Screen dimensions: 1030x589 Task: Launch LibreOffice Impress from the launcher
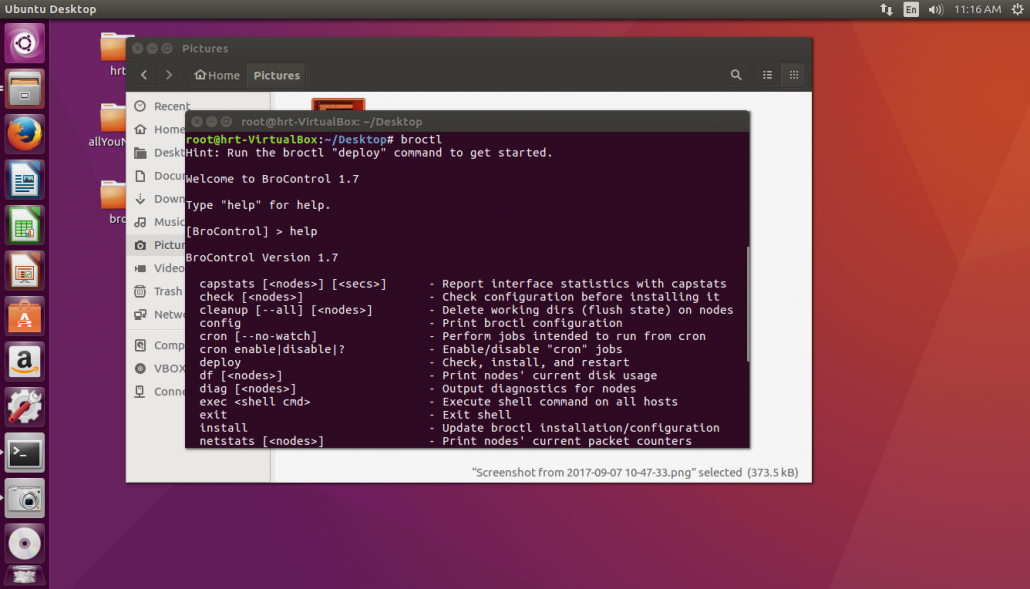click(25, 272)
